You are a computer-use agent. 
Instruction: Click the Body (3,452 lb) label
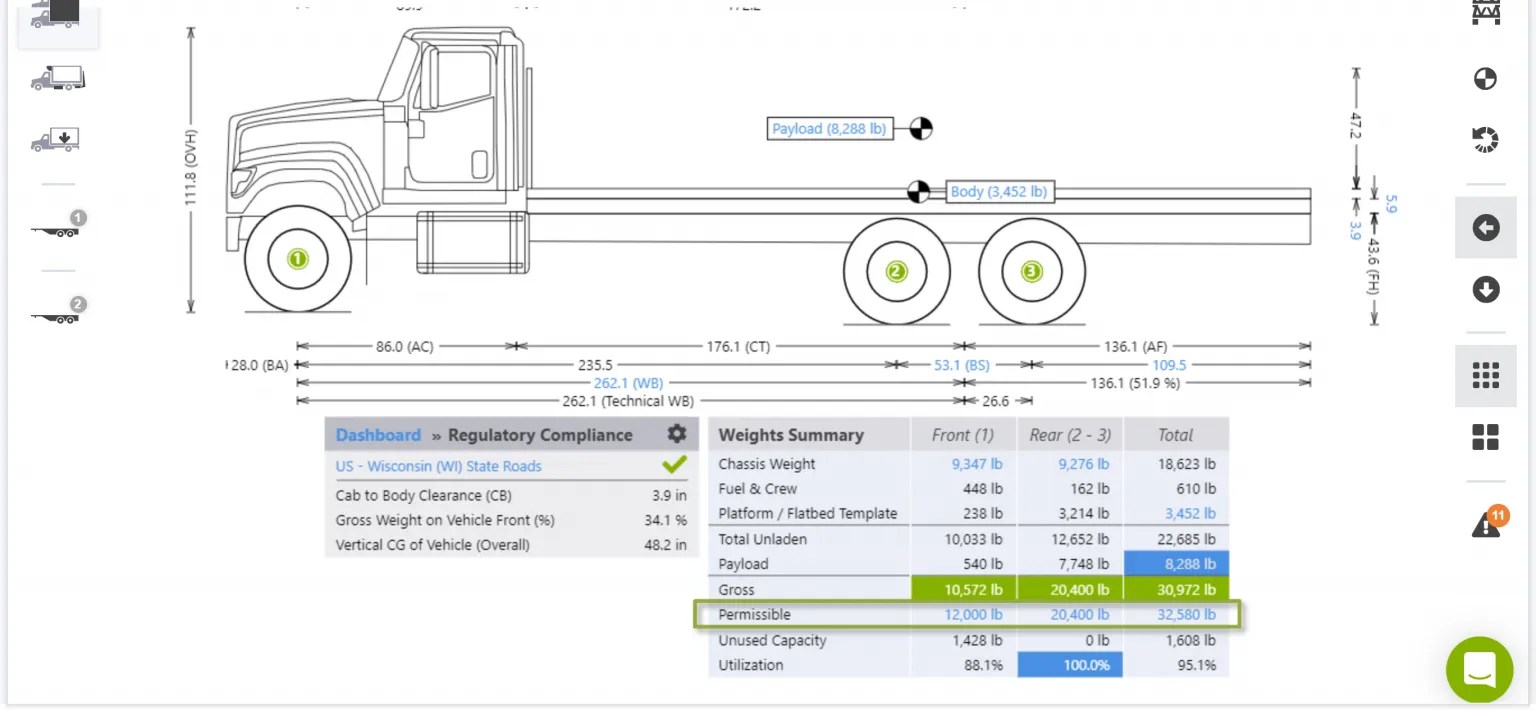click(x=999, y=191)
